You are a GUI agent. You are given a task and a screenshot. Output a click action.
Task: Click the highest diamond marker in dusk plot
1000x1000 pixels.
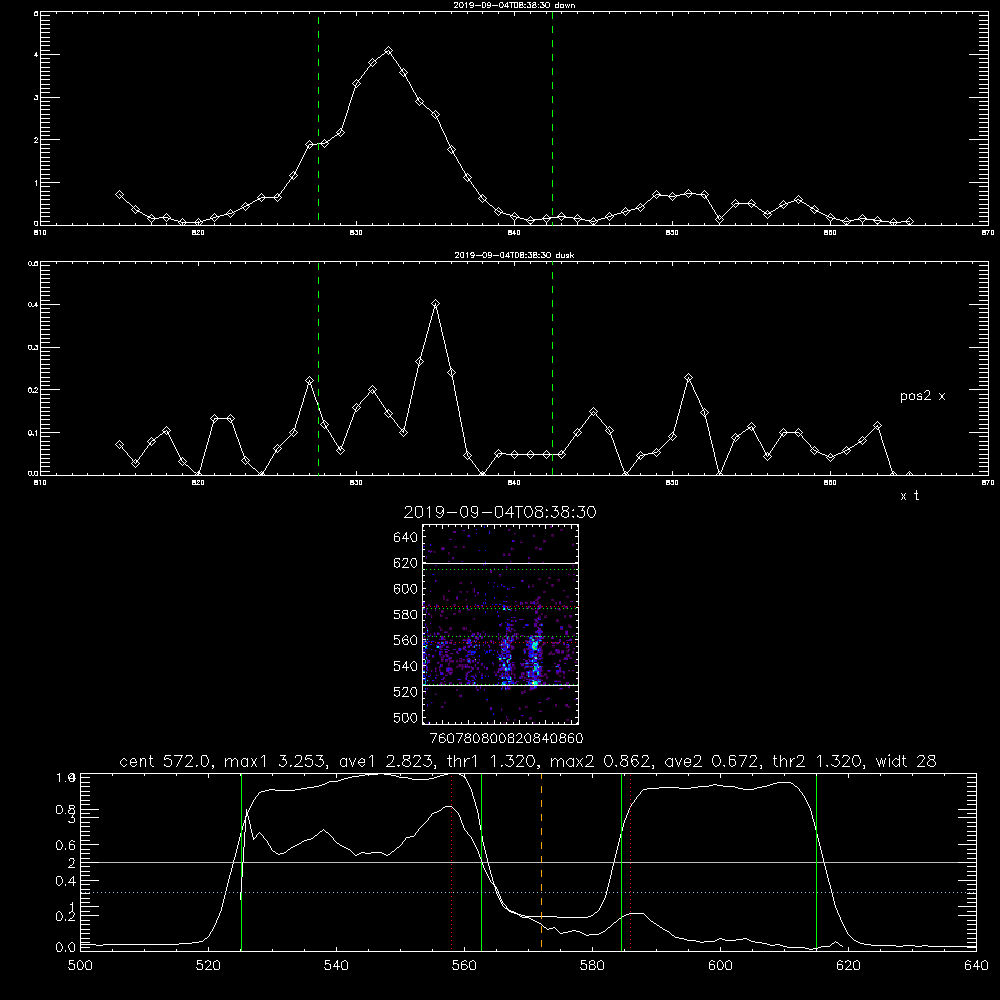tap(436, 304)
